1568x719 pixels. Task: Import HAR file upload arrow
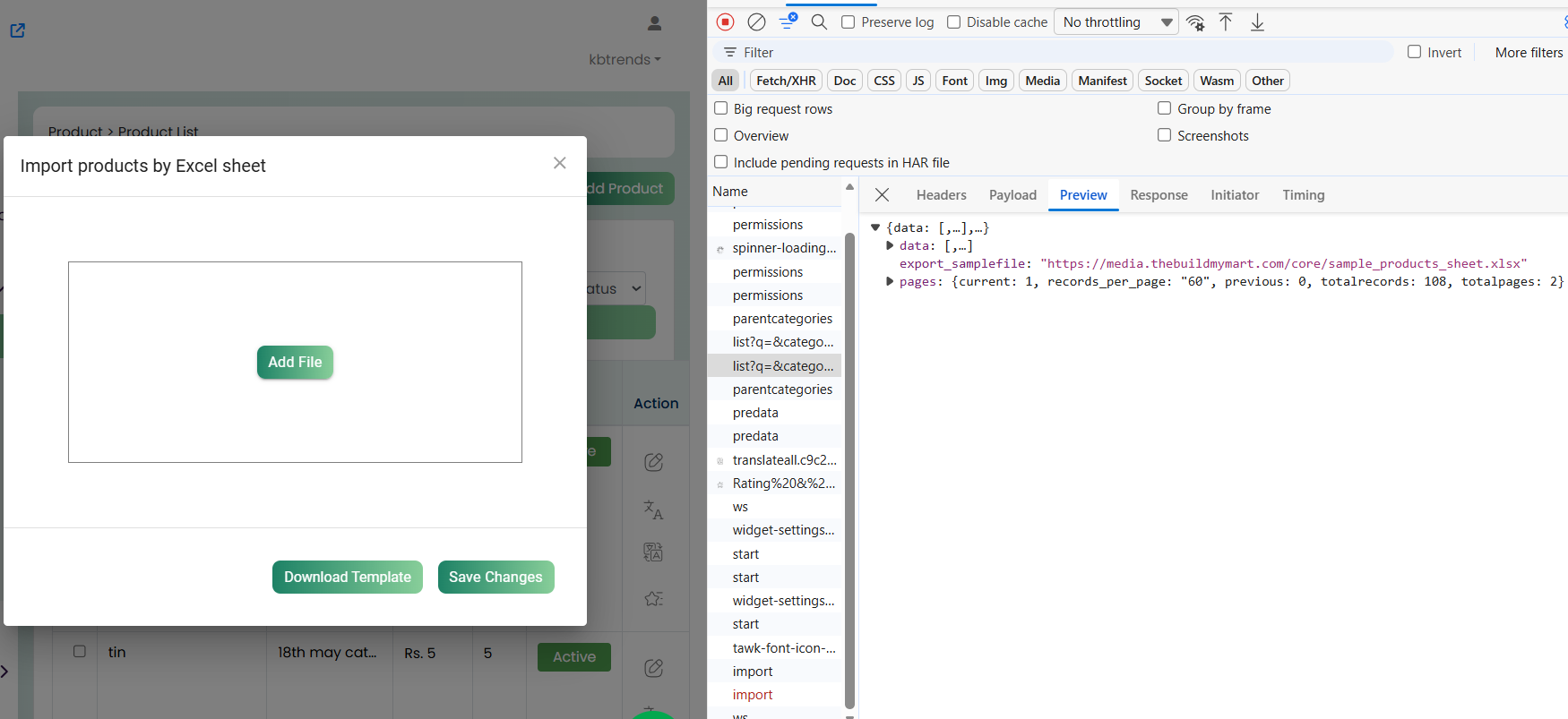1226,21
